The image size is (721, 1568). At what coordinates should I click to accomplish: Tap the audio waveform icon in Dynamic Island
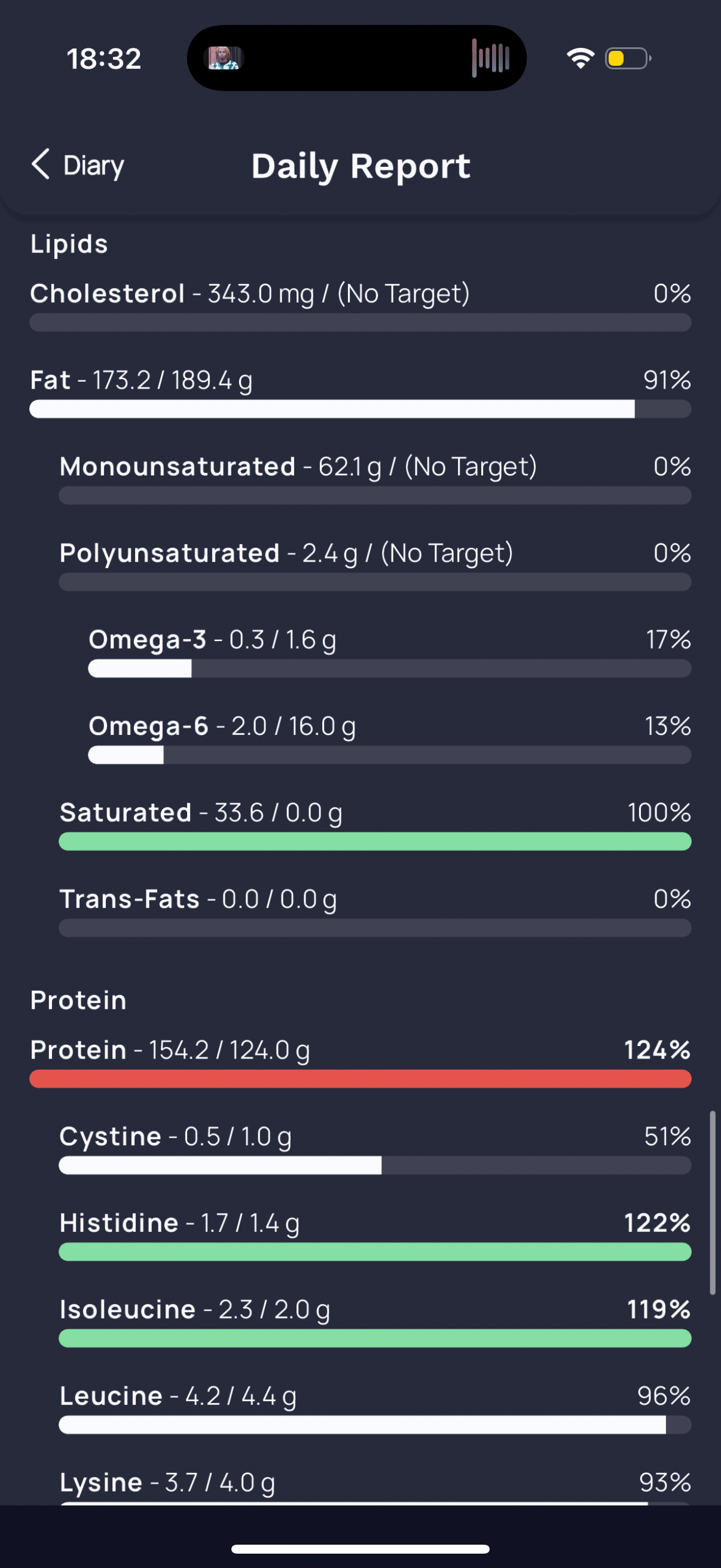pyautogui.click(x=490, y=59)
